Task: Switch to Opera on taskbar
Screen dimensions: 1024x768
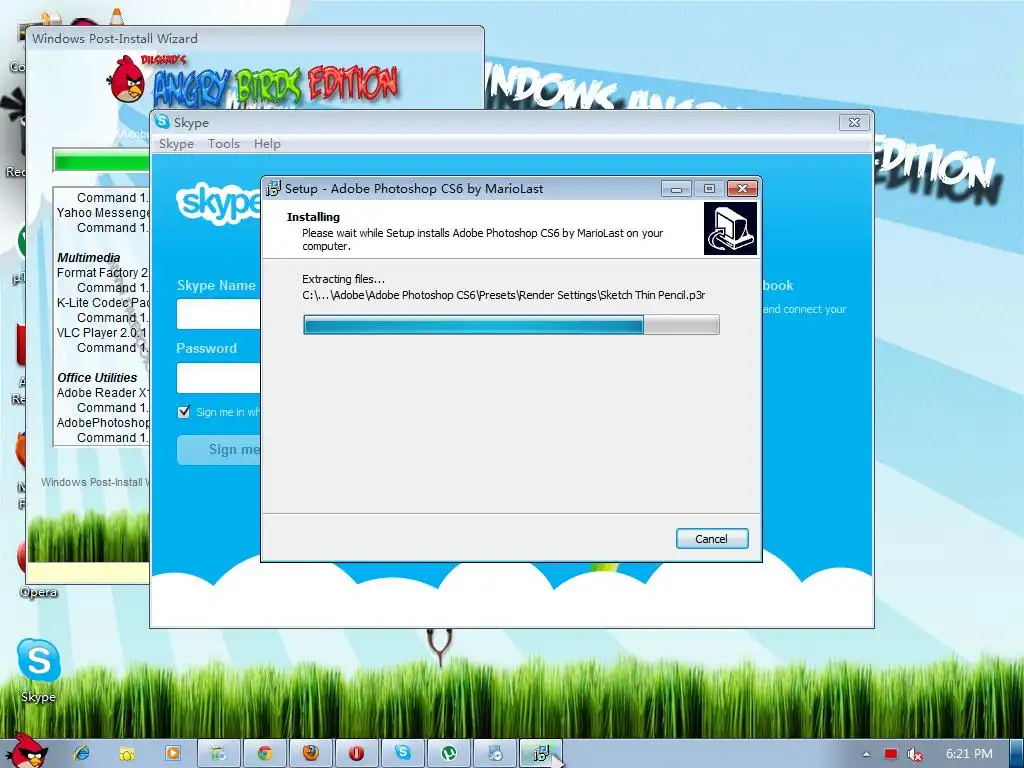Action: click(x=357, y=753)
